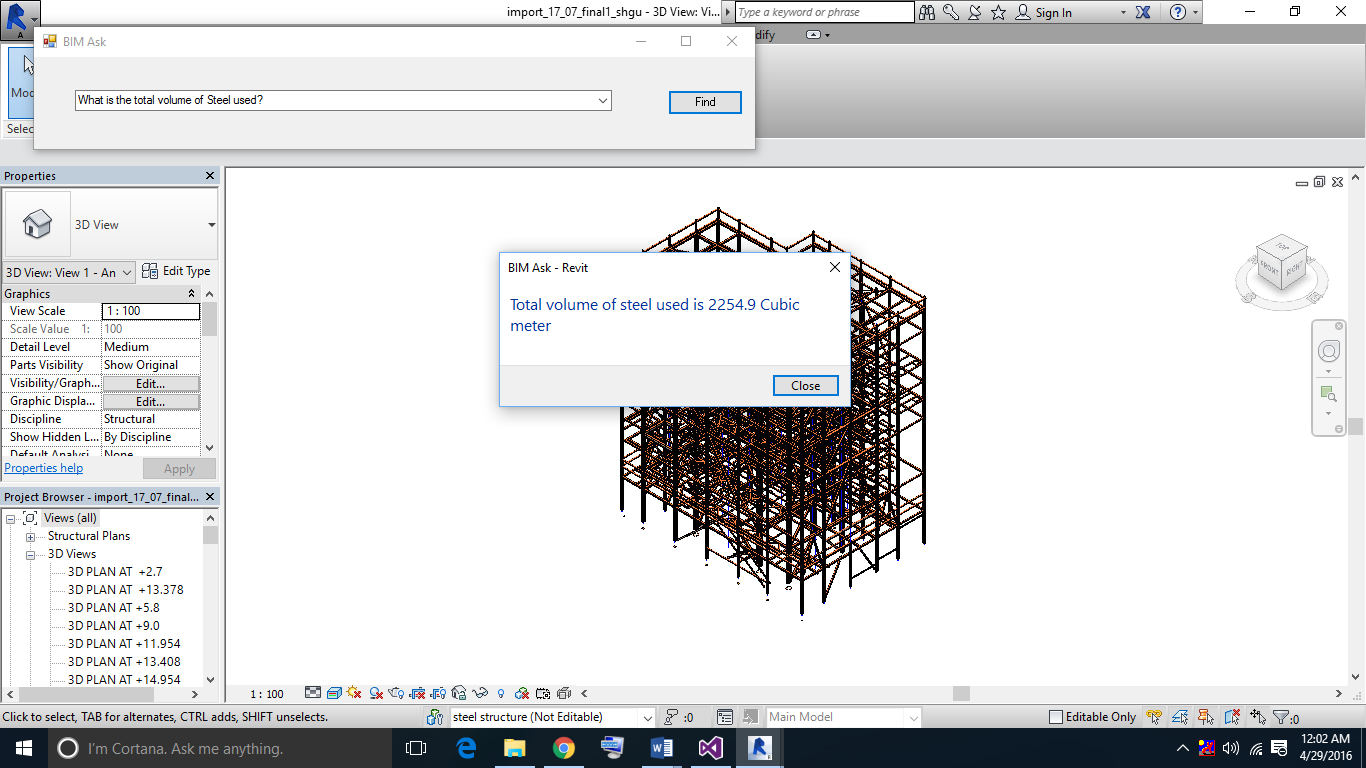Collapse the 3D Views tree node
1366x768 pixels.
point(30,555)
